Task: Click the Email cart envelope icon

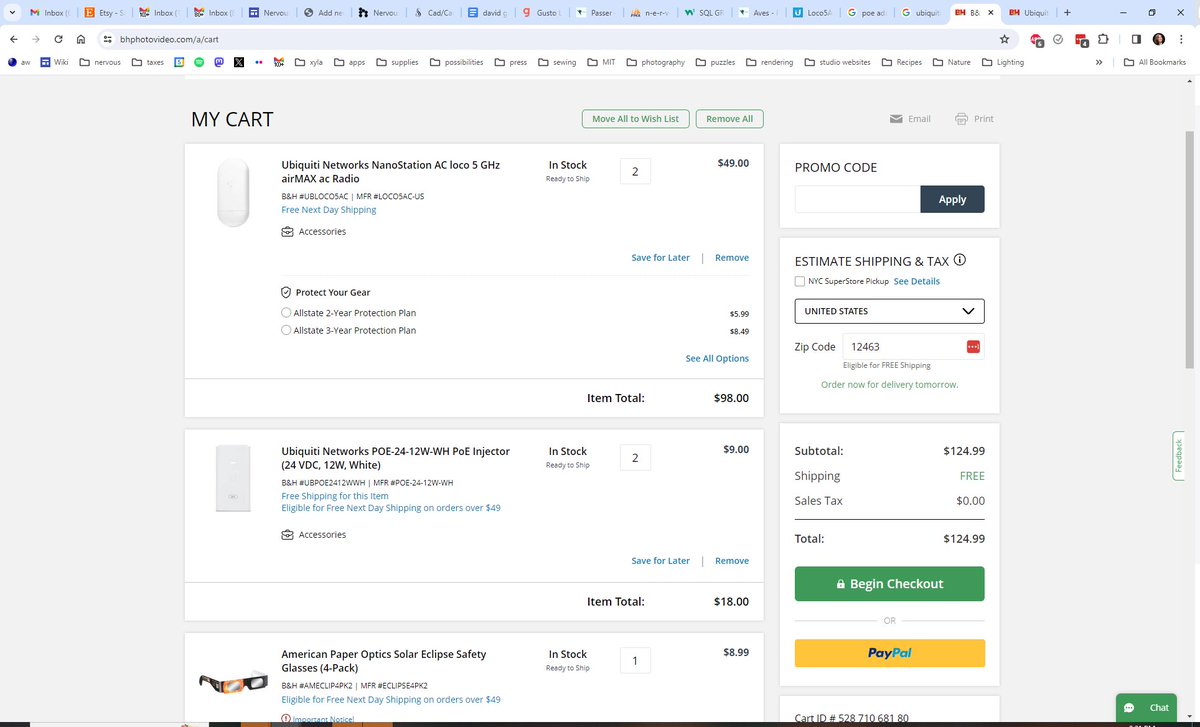Action: (896, 119)
